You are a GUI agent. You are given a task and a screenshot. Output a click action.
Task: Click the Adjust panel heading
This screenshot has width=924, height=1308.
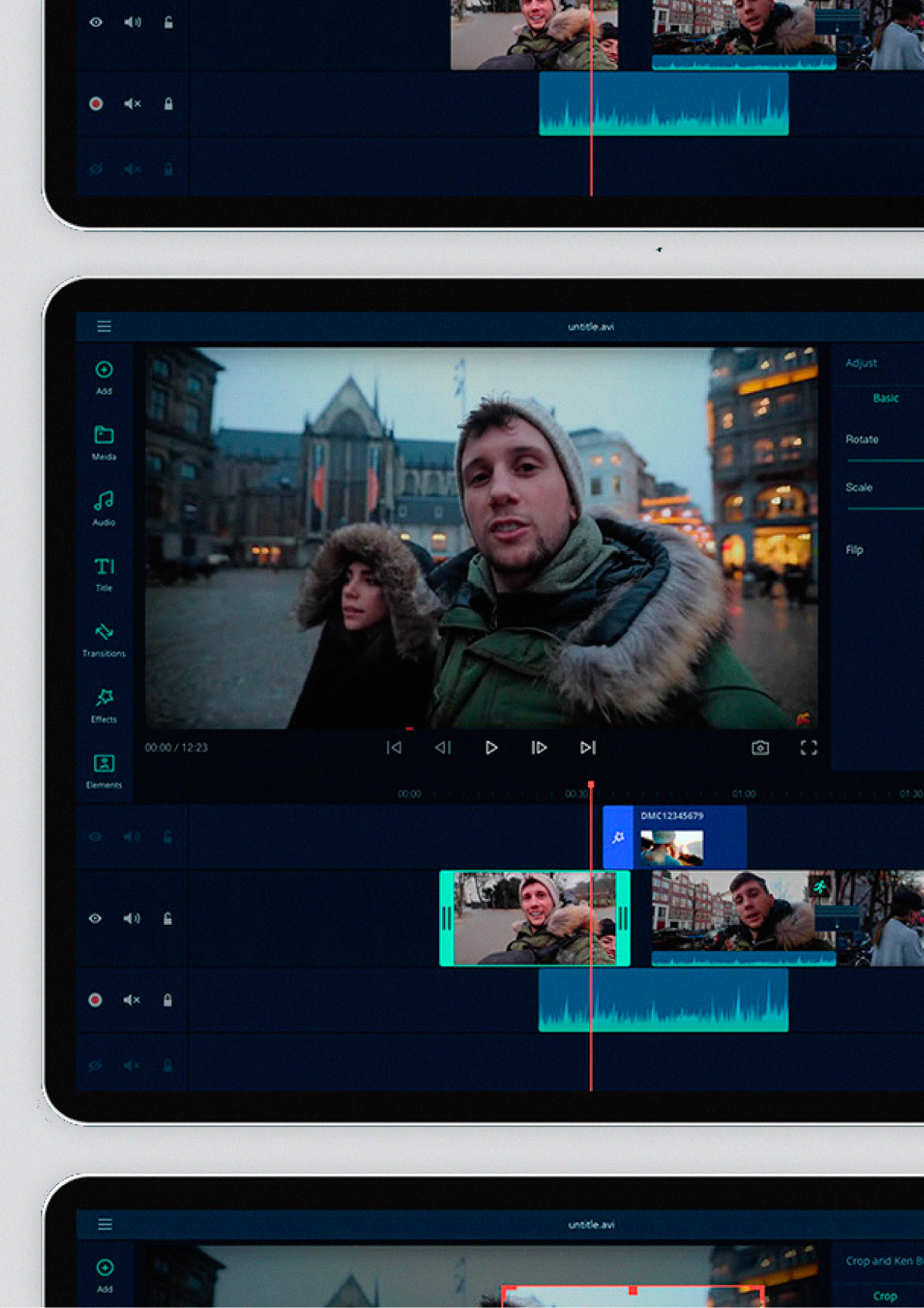tap(861, 363)
